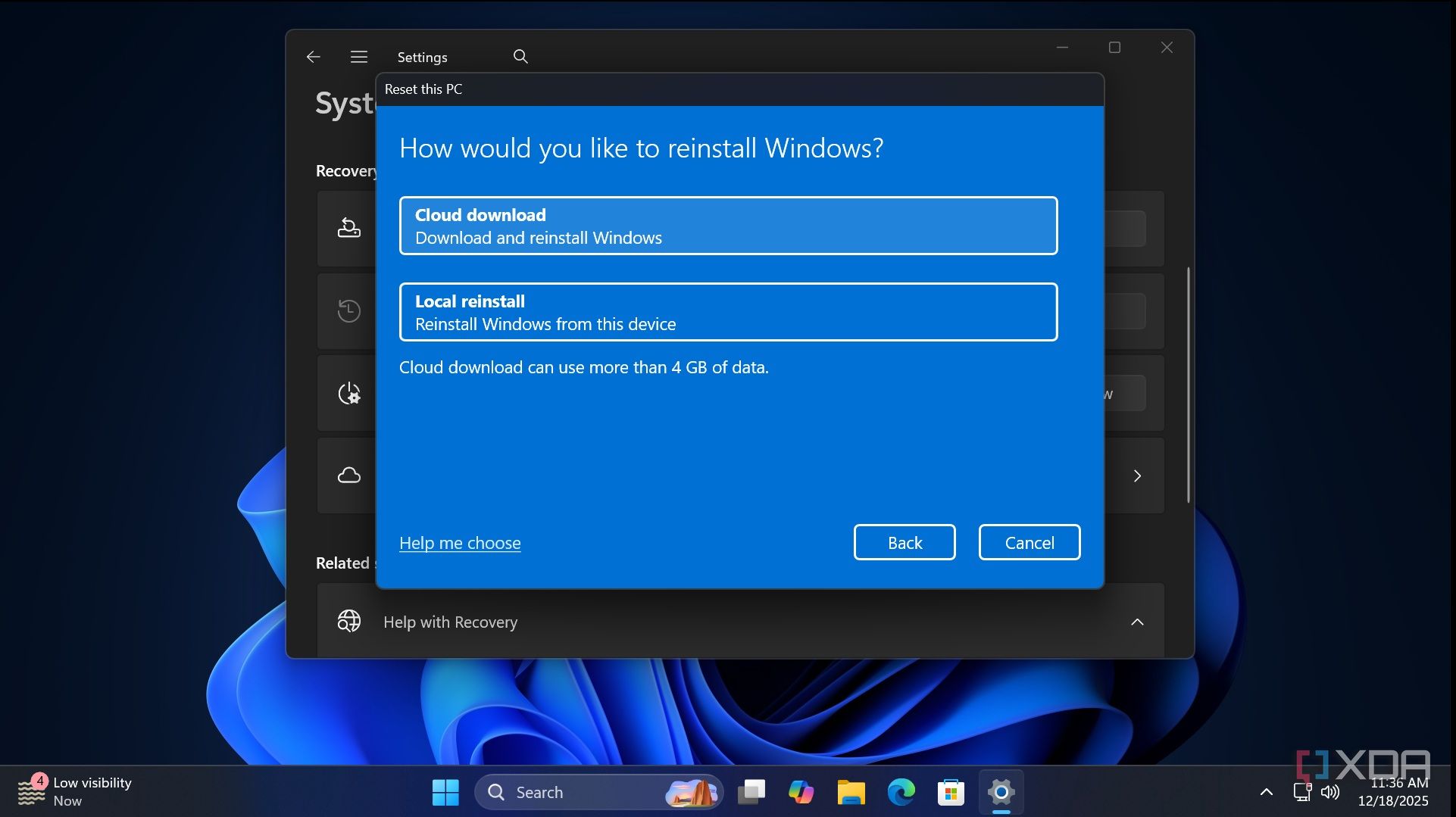
Task: Open the Settings hamburger navigation menu
Action: pyautogui.click(x=359, y=57)
